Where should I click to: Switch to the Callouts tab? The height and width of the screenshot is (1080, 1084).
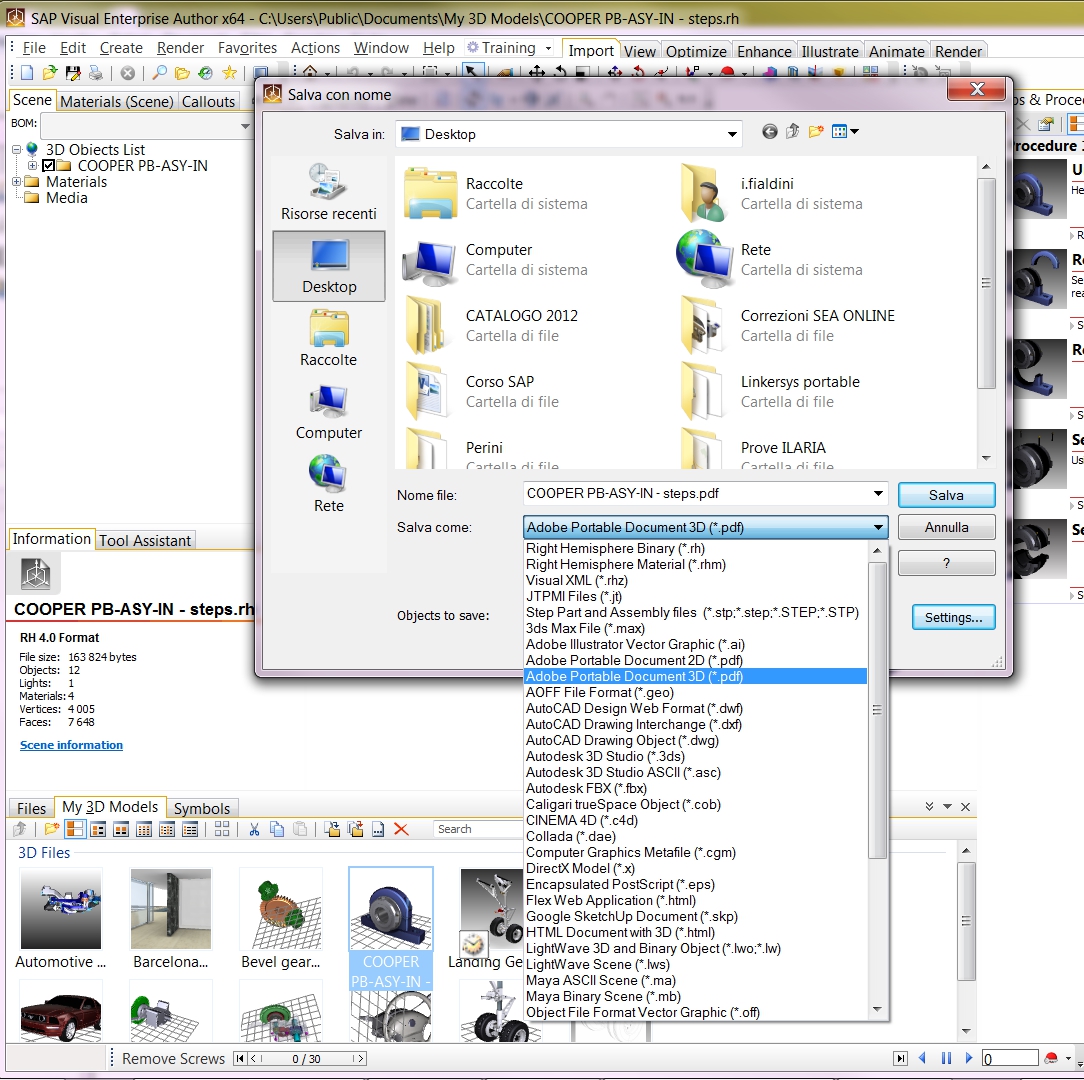[208, 102]
